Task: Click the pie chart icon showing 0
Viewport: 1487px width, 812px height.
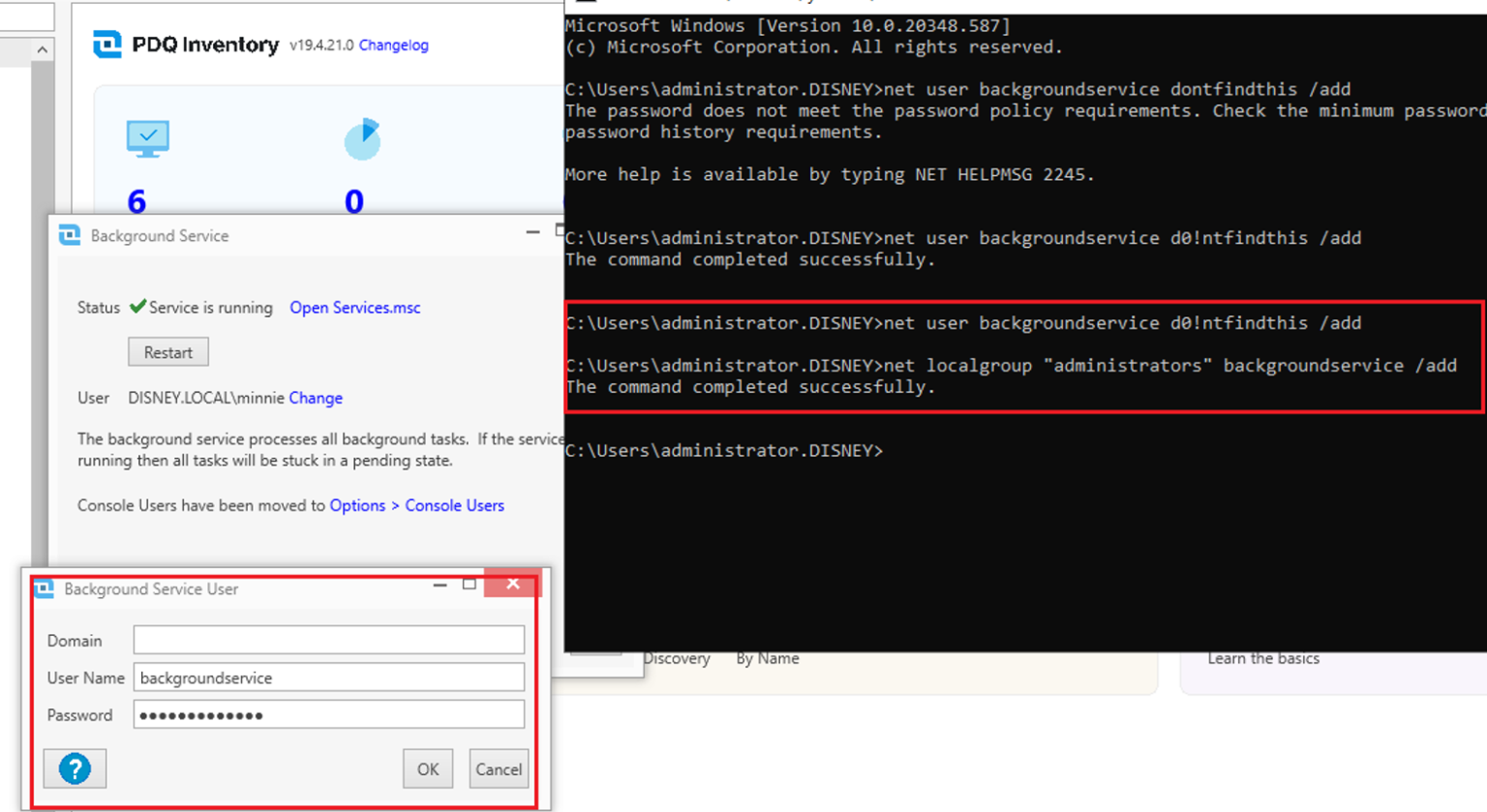Action: 362,139
